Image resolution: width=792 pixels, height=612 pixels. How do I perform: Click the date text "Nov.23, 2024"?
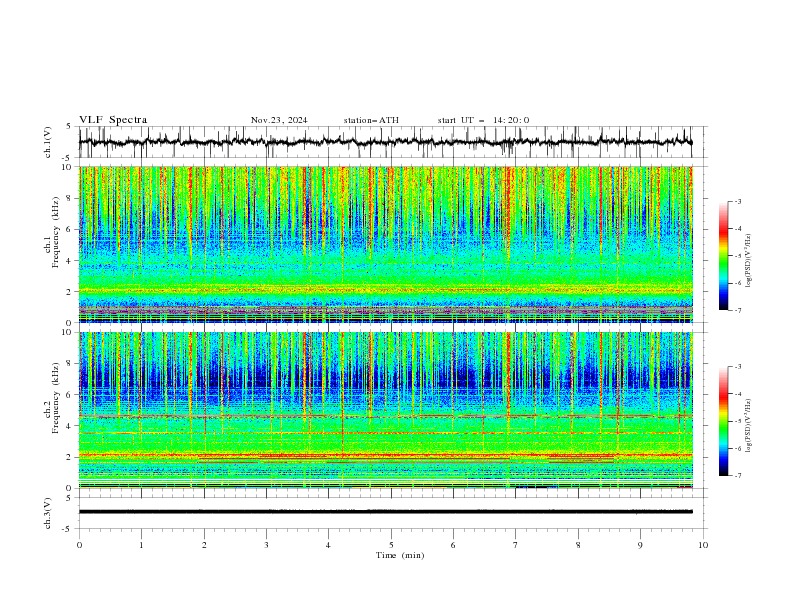[x=279, y=120]
